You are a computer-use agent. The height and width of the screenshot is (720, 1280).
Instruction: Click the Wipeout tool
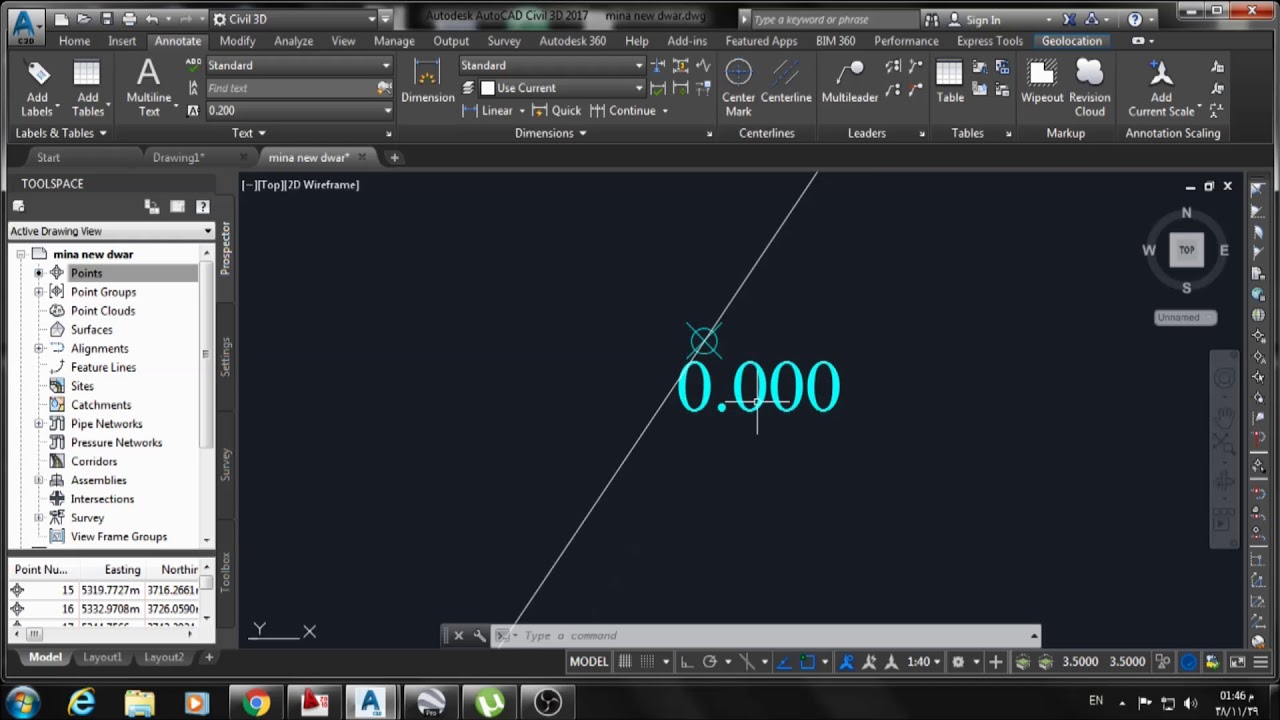[x=1042, y=81]
